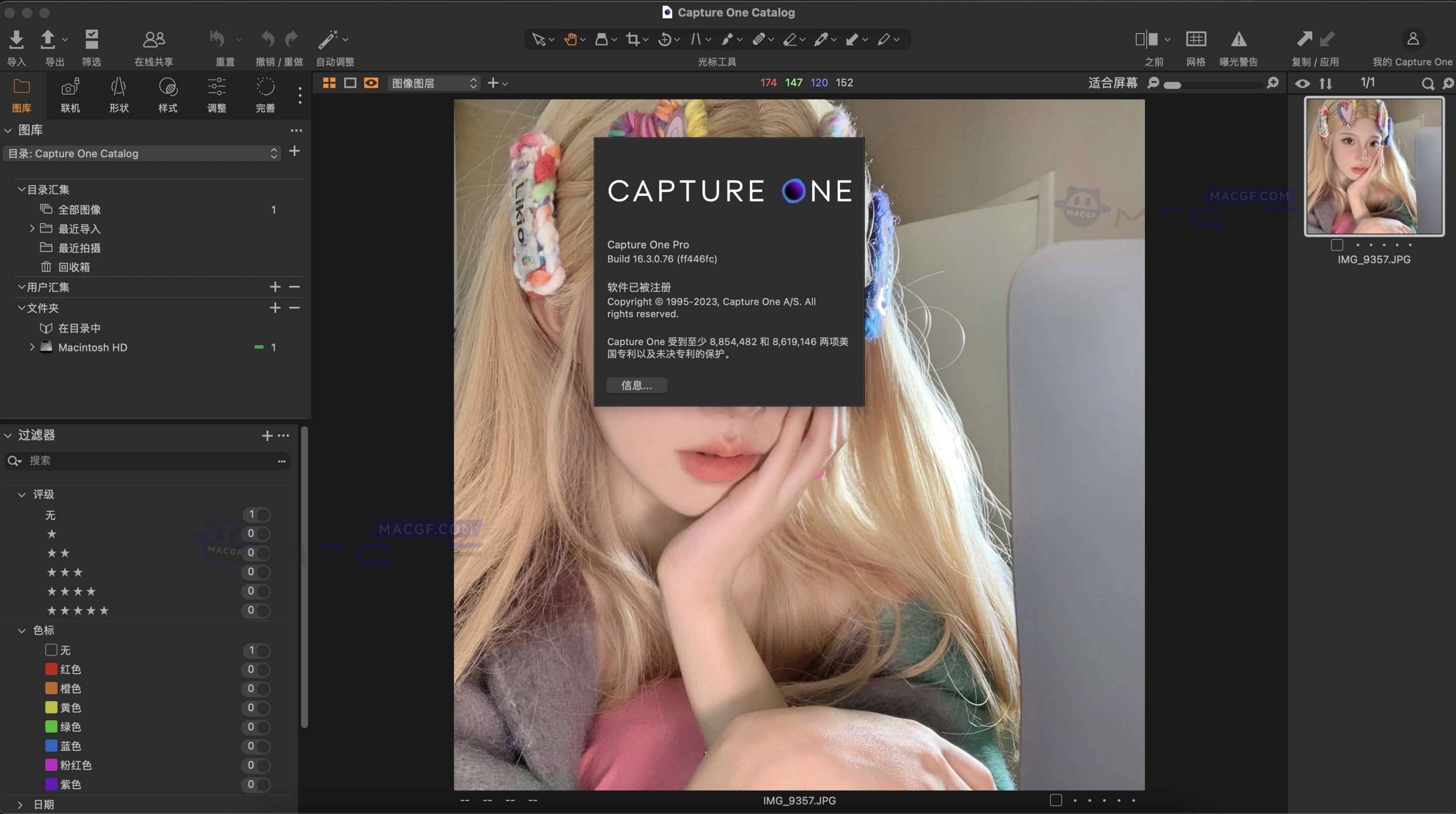Toggle the orange proofing eye view icon
The image size is (1456, 814).
click(371, 83)
